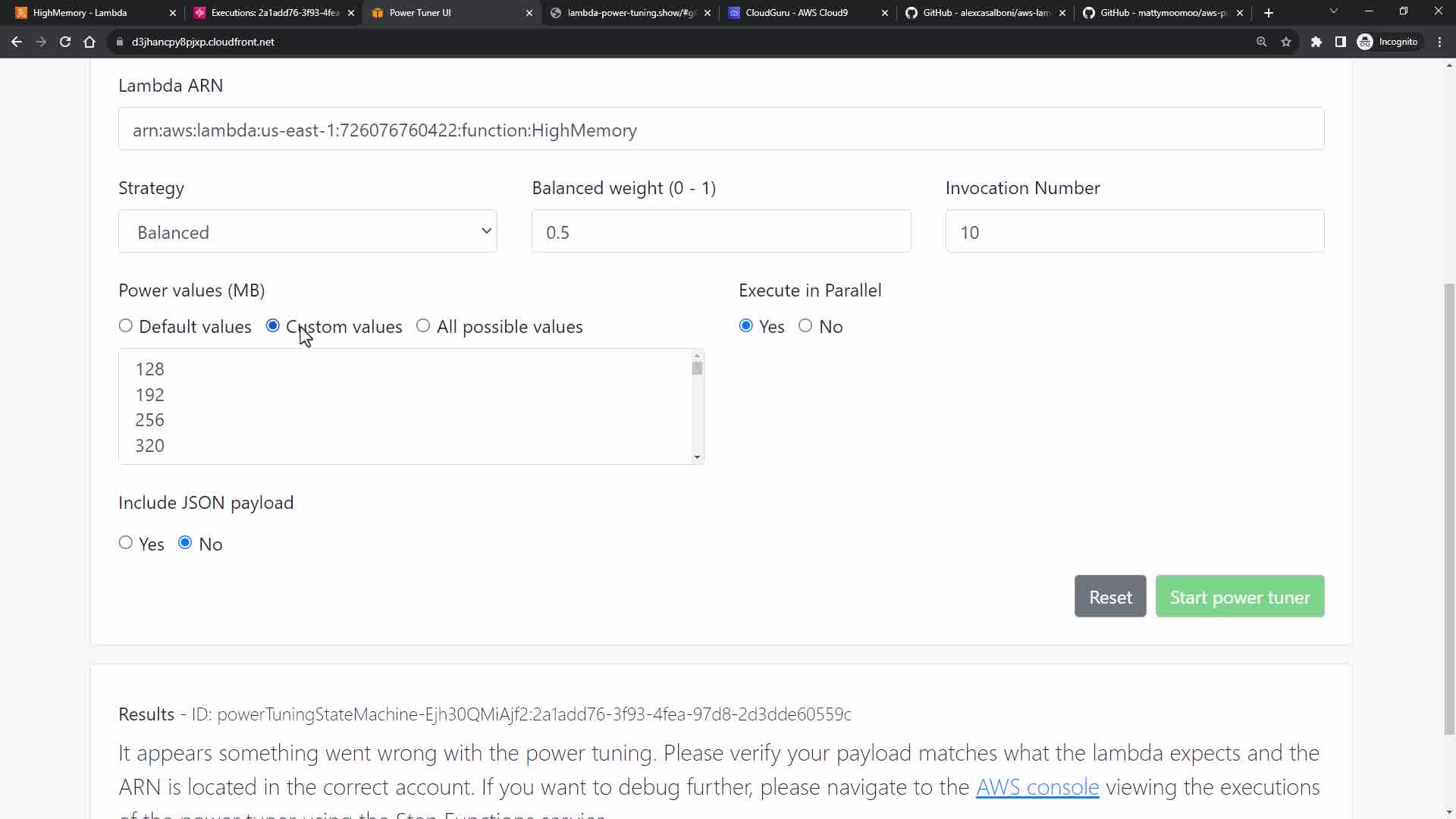The width and height of the screenshot is (1456, 819).
Task: Set Execute in Parallel to No
Action: pos(805,326)
